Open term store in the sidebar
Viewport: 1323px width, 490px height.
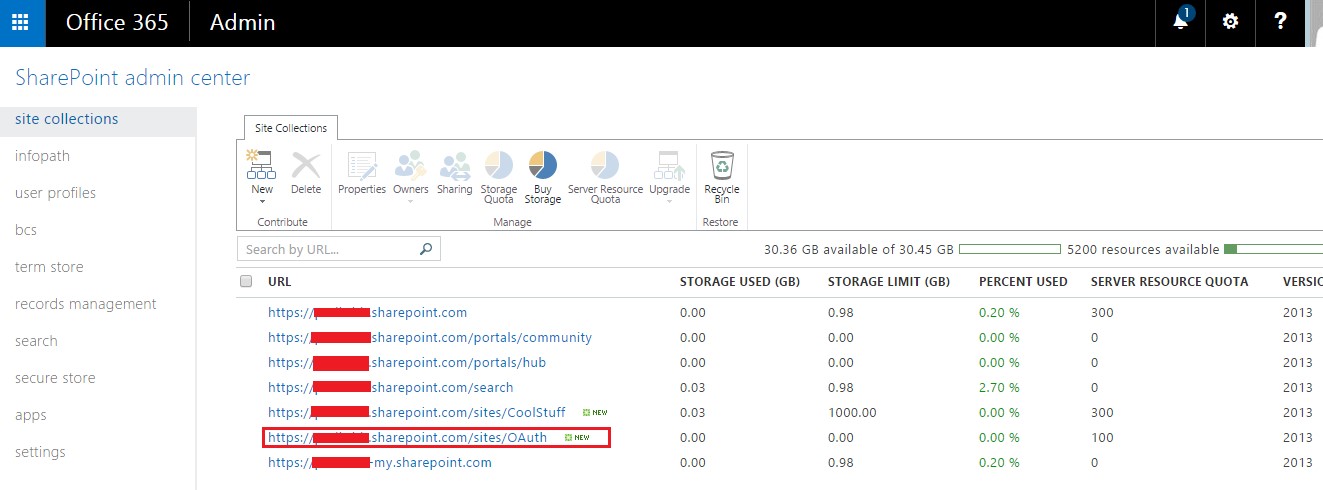pos(49,267)
